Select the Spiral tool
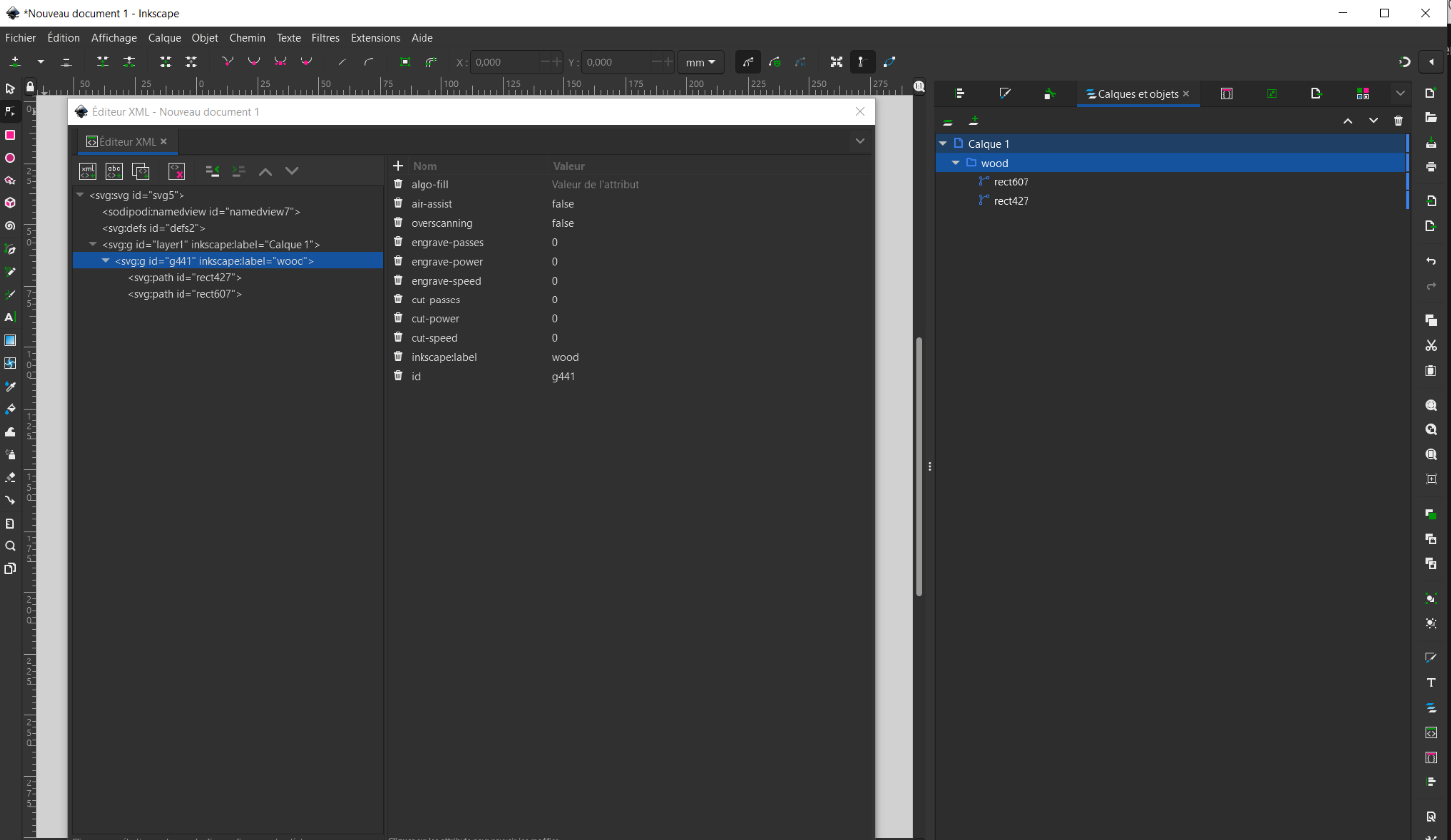 click(10, 226)
